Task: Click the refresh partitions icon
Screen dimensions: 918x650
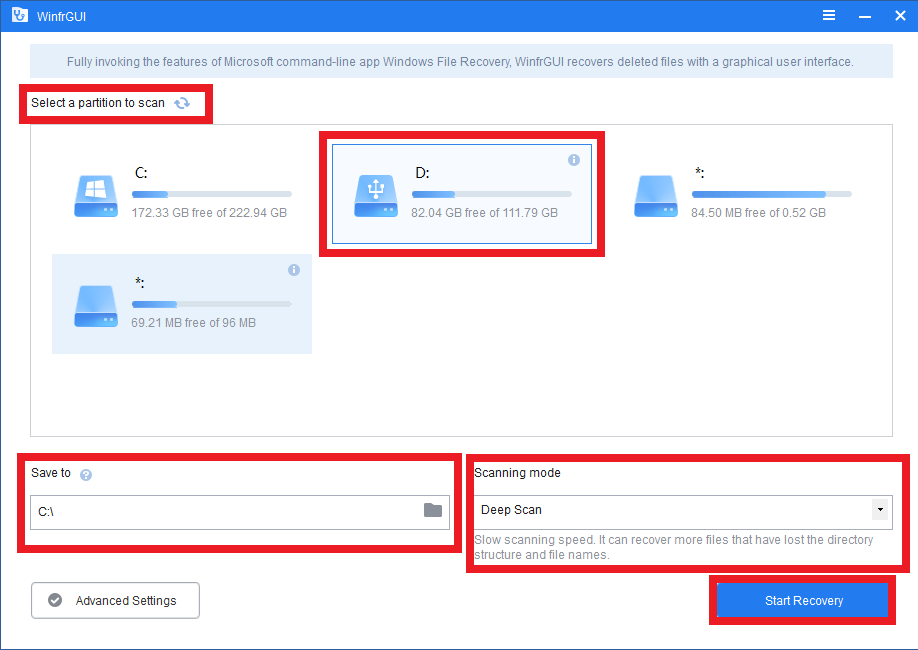Action: [x=182, y=103]
